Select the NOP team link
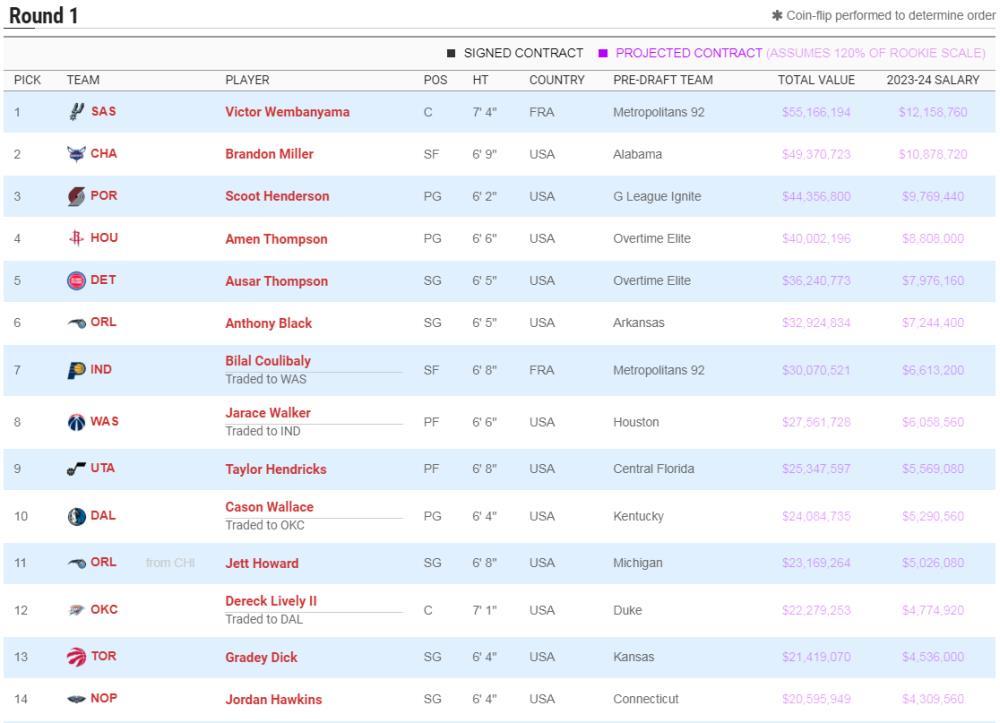This screenshot has height=723, width=1000. 103,698
